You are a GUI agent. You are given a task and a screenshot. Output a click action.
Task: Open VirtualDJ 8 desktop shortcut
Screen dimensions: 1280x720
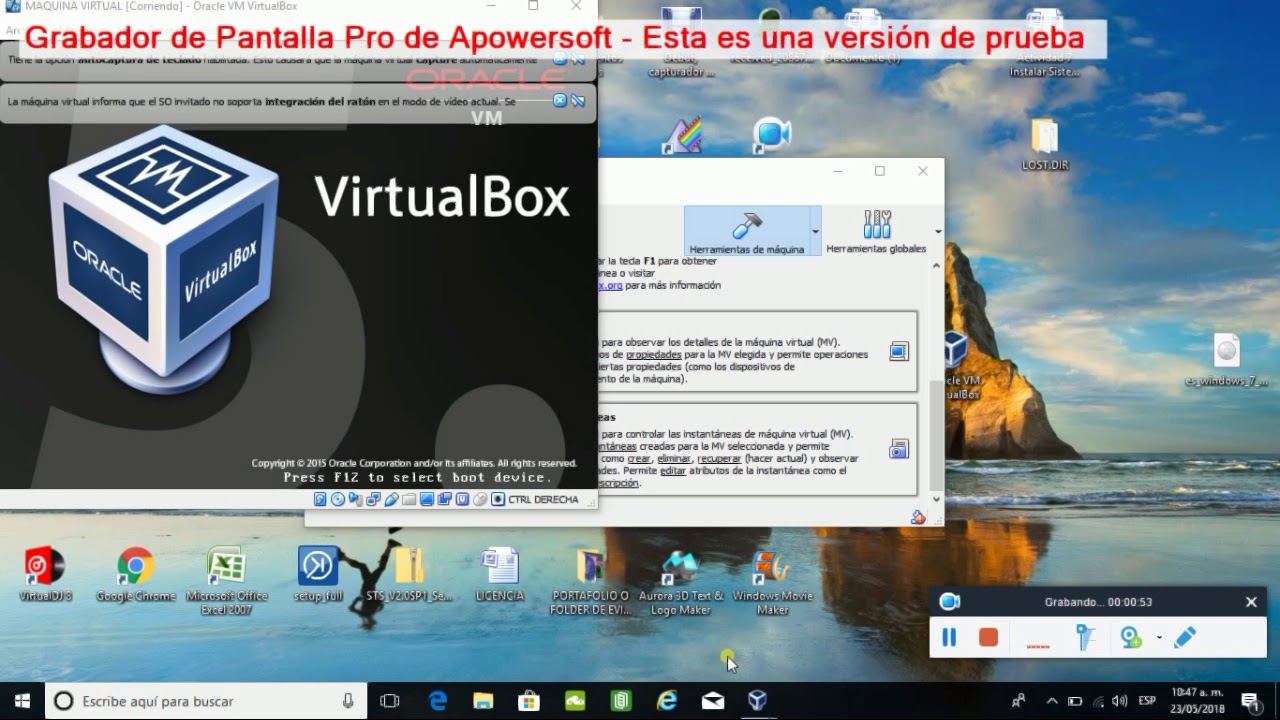click(x=45, y=575)
